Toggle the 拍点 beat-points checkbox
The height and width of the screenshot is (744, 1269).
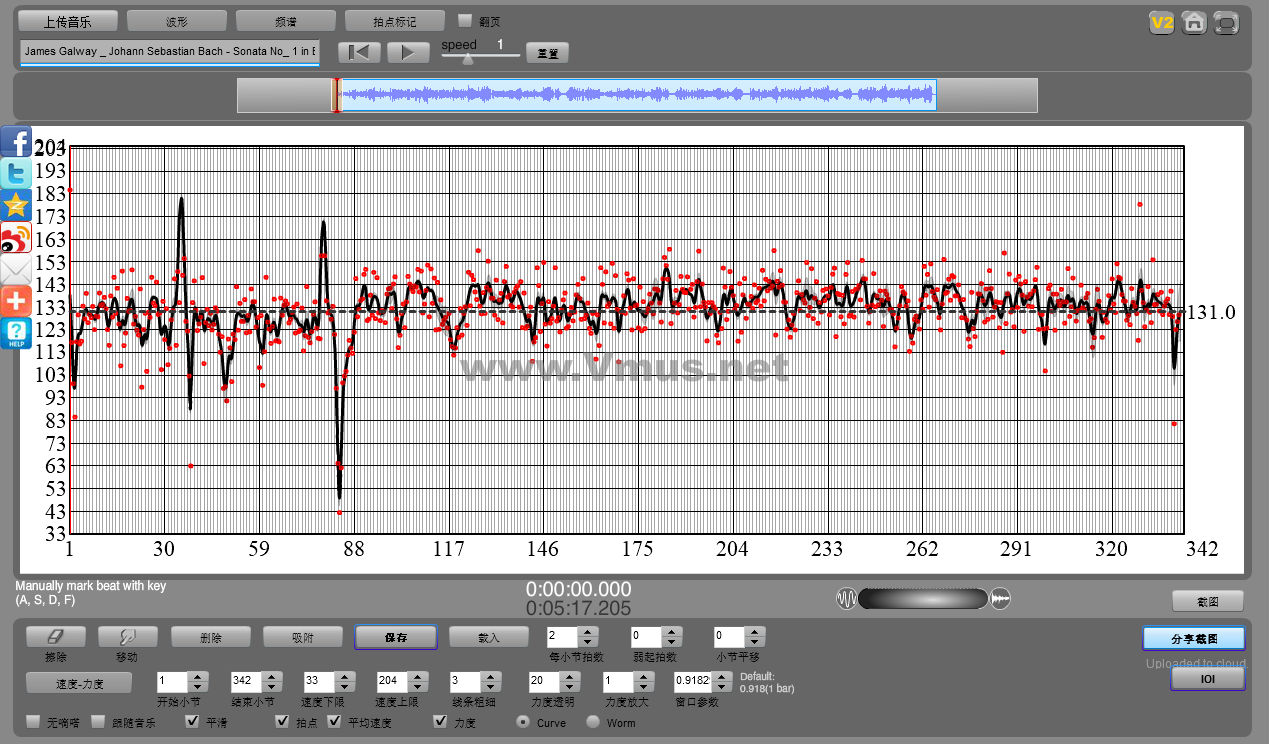click(282, 721)
